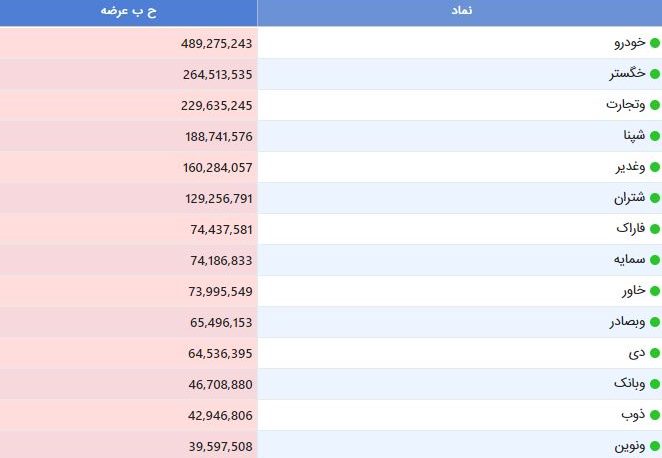
Task: Click the green dot next to خگستر
Action: click(x=654, y=74)
